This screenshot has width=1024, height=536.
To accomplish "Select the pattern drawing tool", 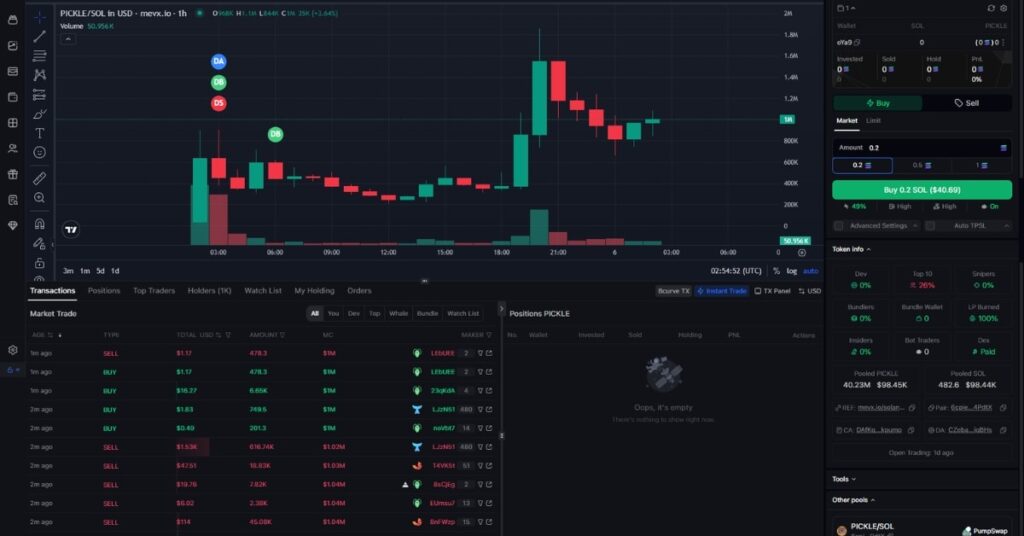I will click(x=39, y=75).
